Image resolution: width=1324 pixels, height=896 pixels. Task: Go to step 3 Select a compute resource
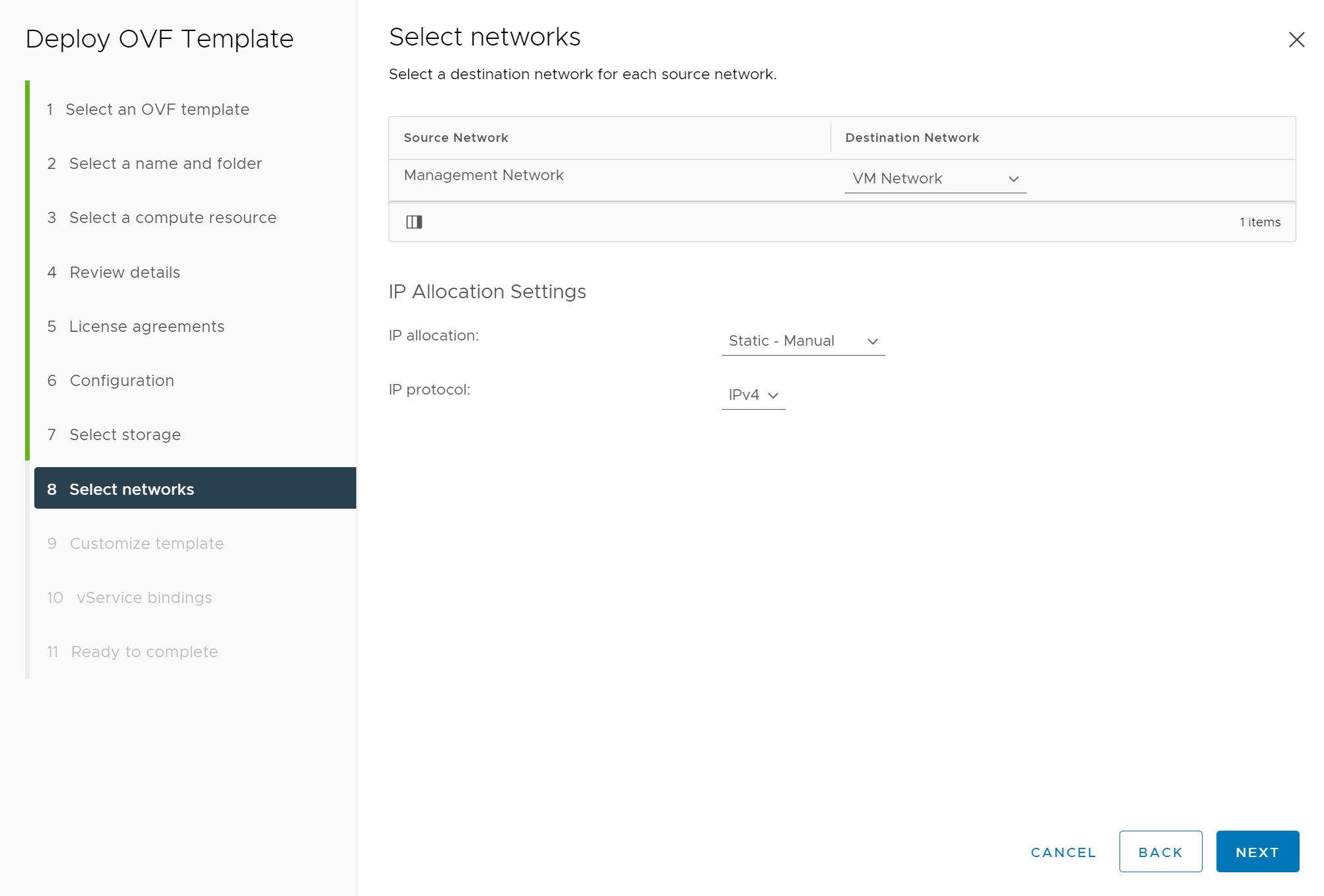click(162, 218)
